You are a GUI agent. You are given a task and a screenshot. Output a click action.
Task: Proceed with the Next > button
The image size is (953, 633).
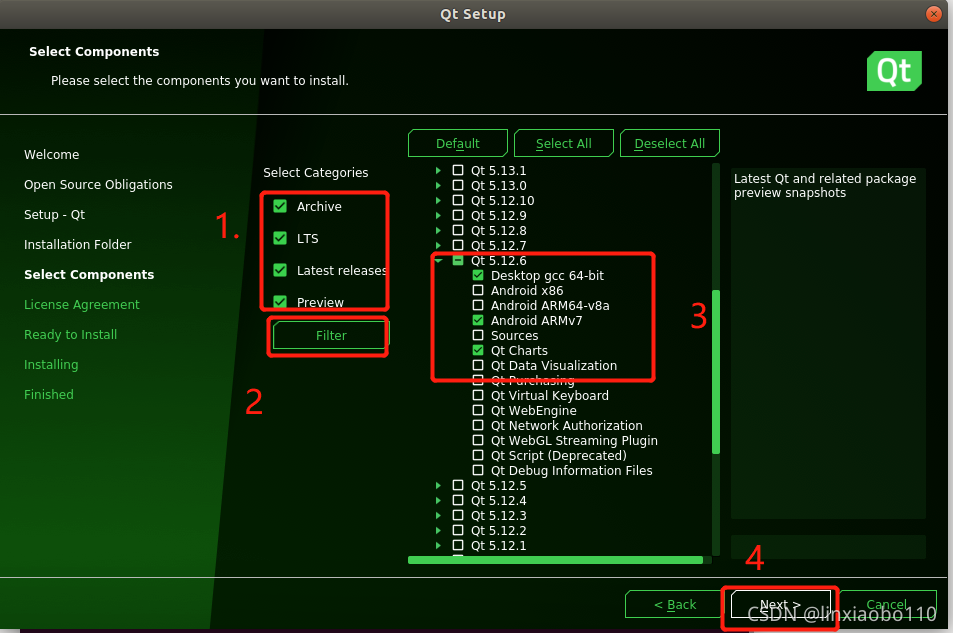pos(780,604)
